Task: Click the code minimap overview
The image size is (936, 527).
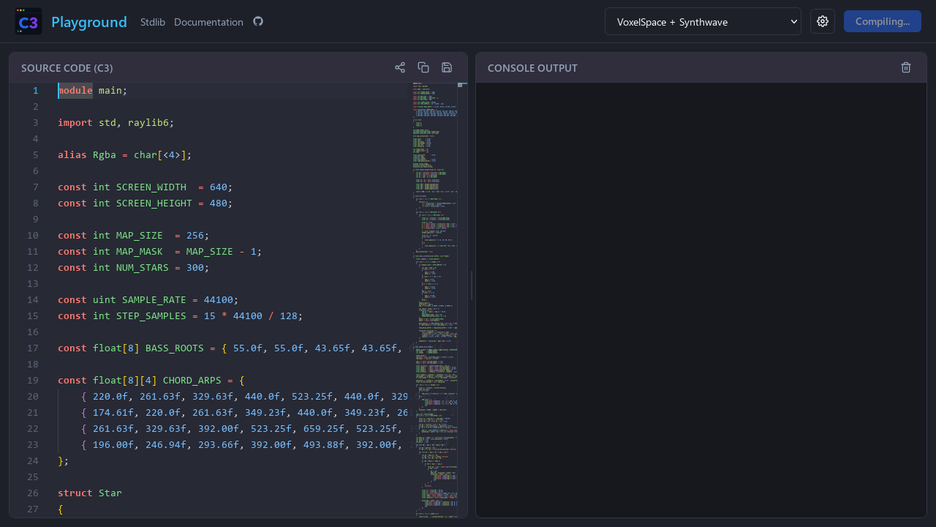Action: point(435,298)
